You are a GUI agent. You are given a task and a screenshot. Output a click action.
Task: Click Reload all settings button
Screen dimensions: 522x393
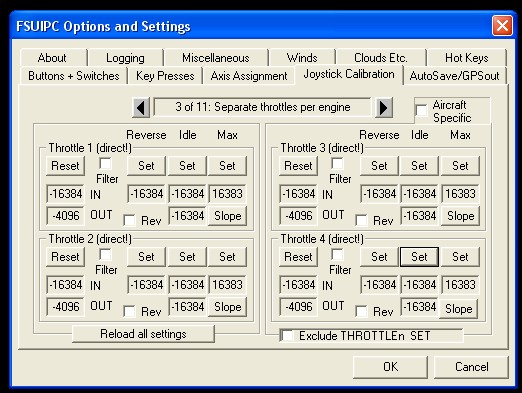point(143,334)
